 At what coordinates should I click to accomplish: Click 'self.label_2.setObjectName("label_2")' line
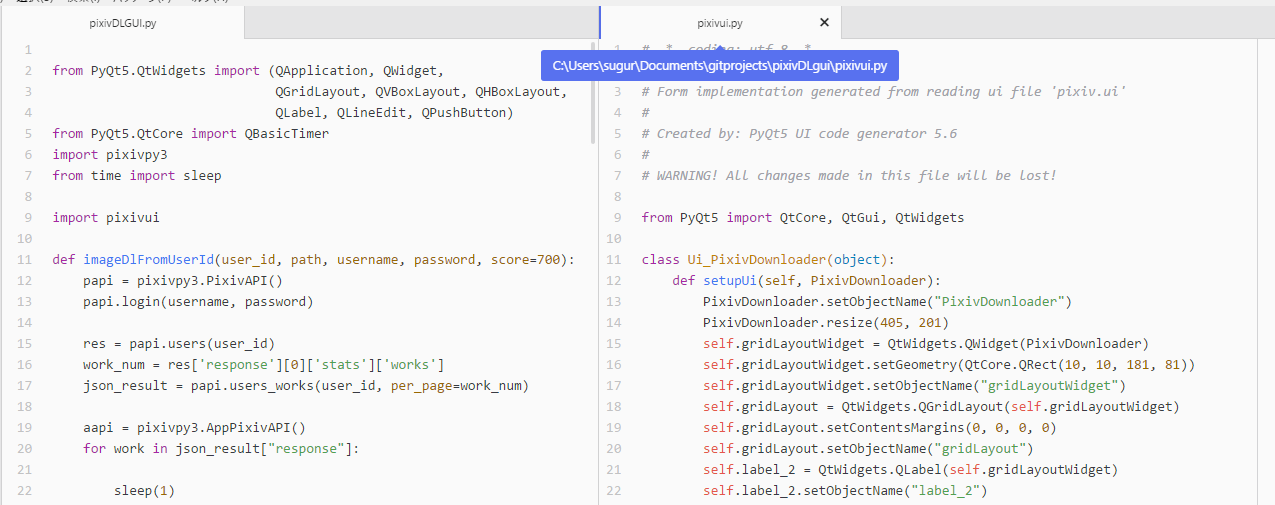coord(845,490)
